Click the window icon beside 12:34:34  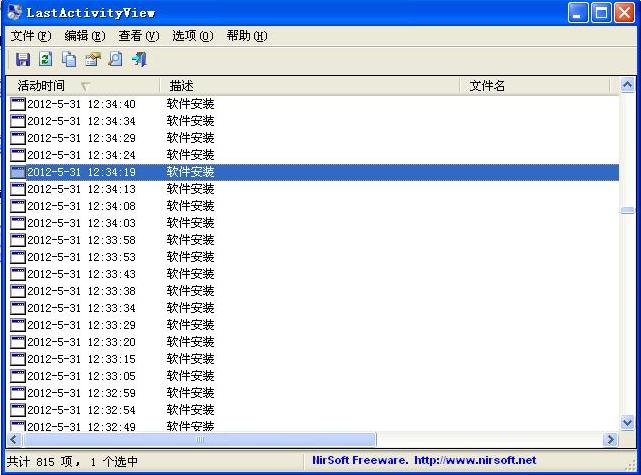click(x=18, y=121)
